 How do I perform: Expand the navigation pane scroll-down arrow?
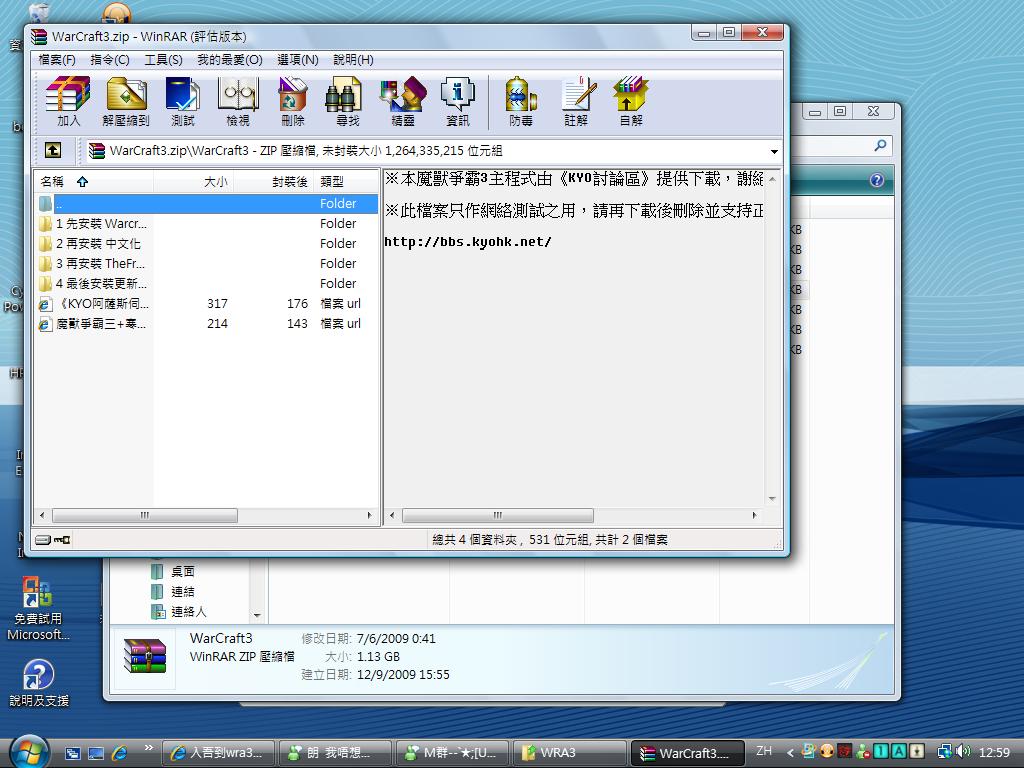pos(257,615)
